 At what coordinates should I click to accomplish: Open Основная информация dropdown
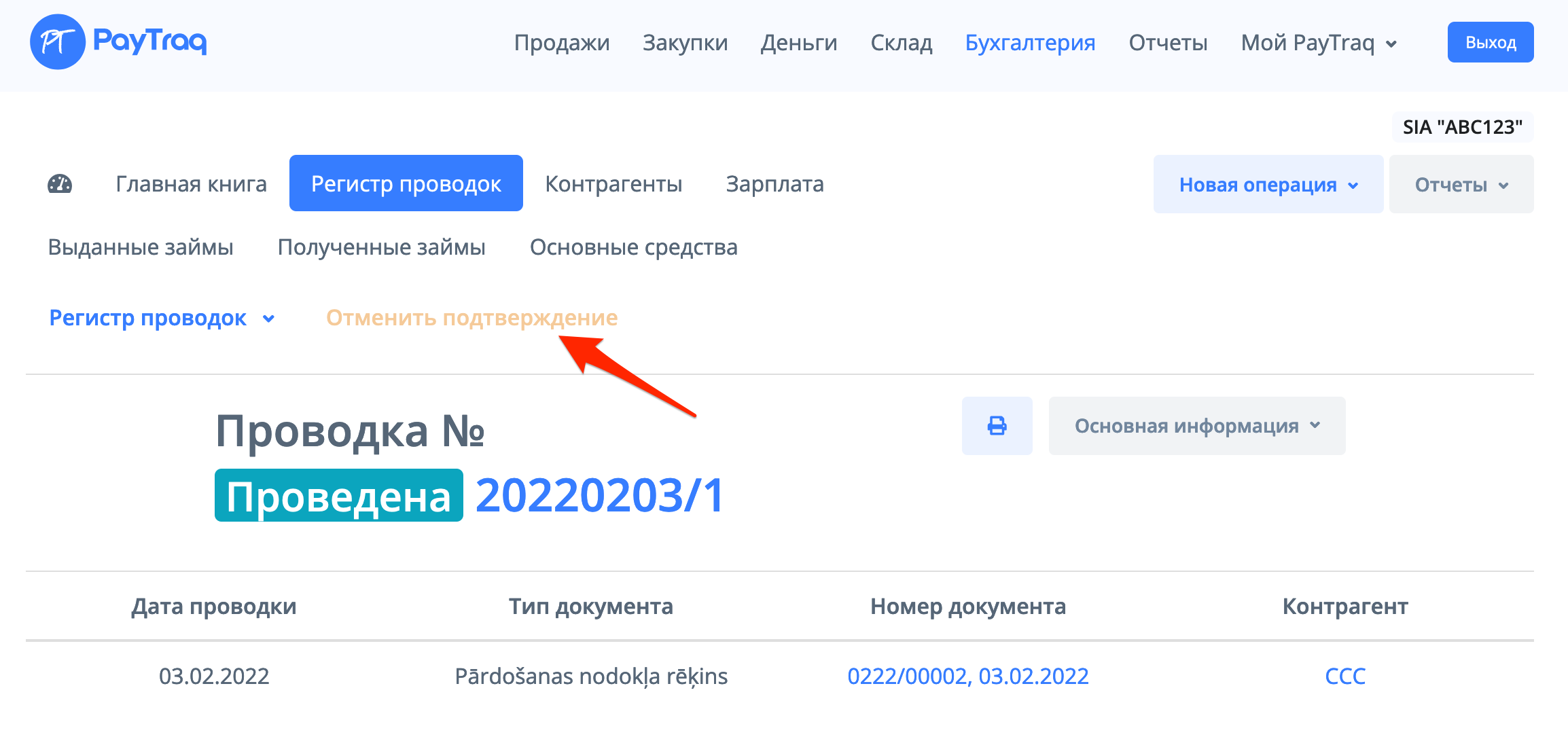[x=1196, y=426]
